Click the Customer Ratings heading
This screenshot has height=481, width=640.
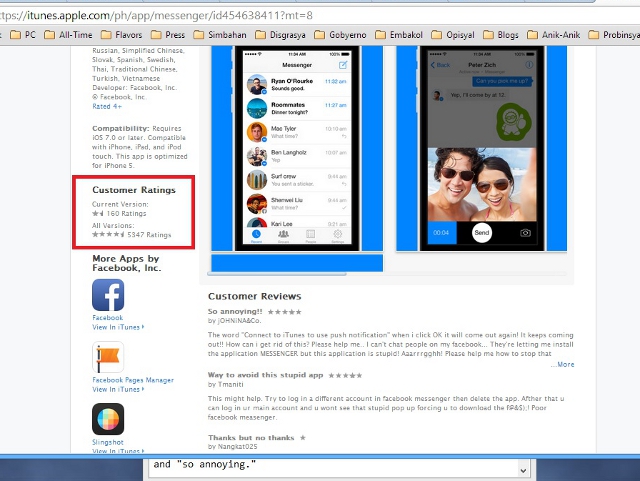(x=134, y=190)
